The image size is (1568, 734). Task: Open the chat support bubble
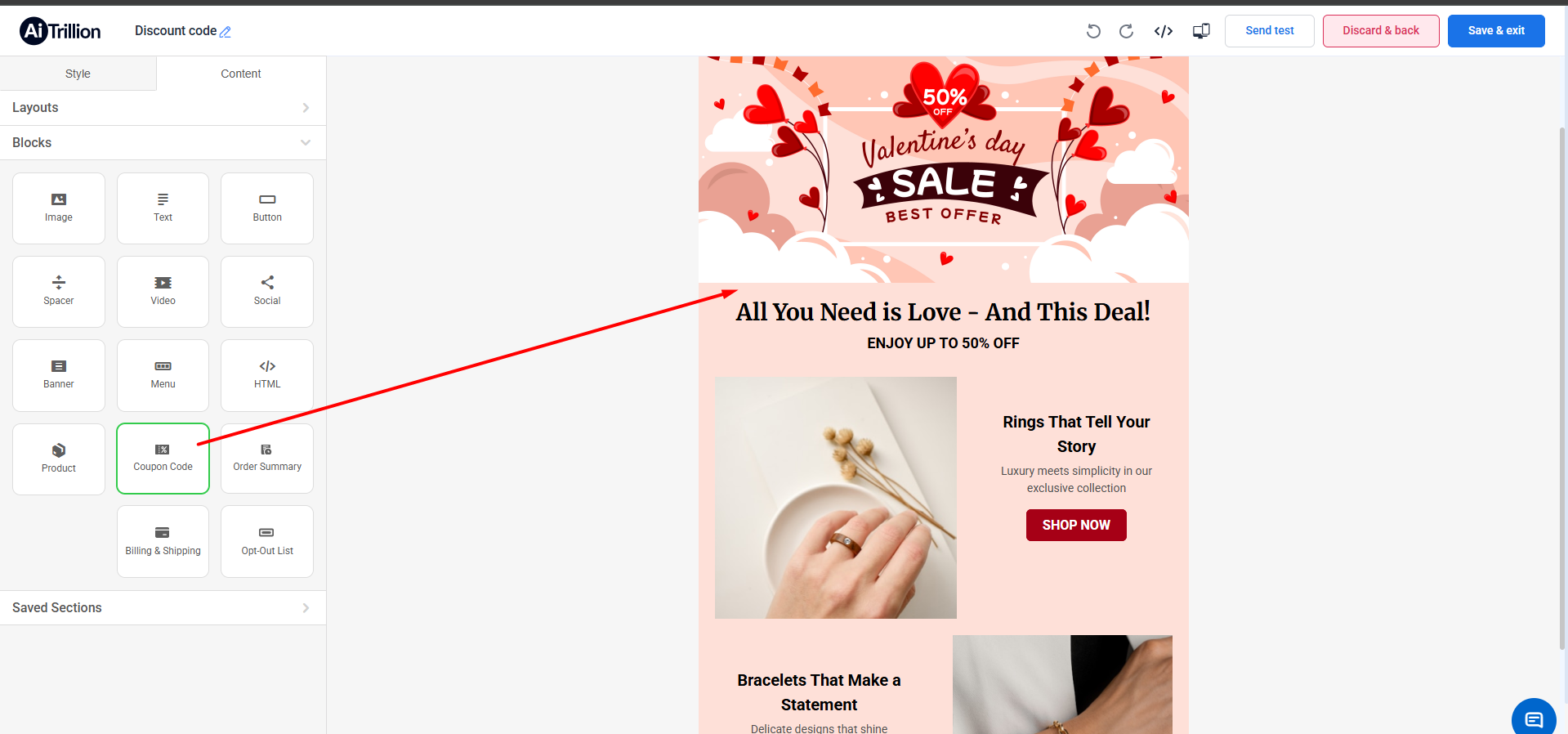pos(1534,718)
